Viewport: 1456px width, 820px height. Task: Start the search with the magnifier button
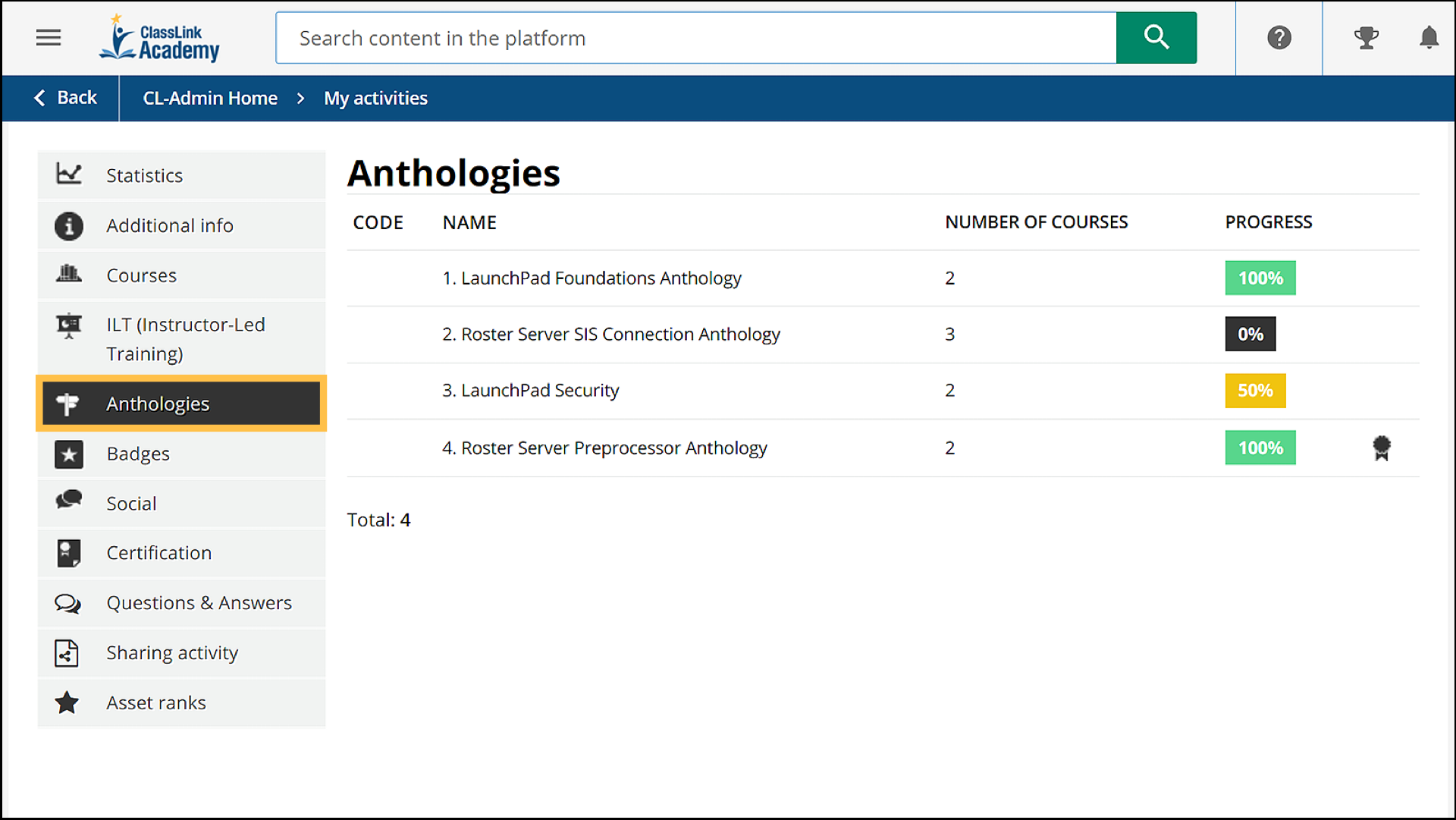click(1156, 37)
